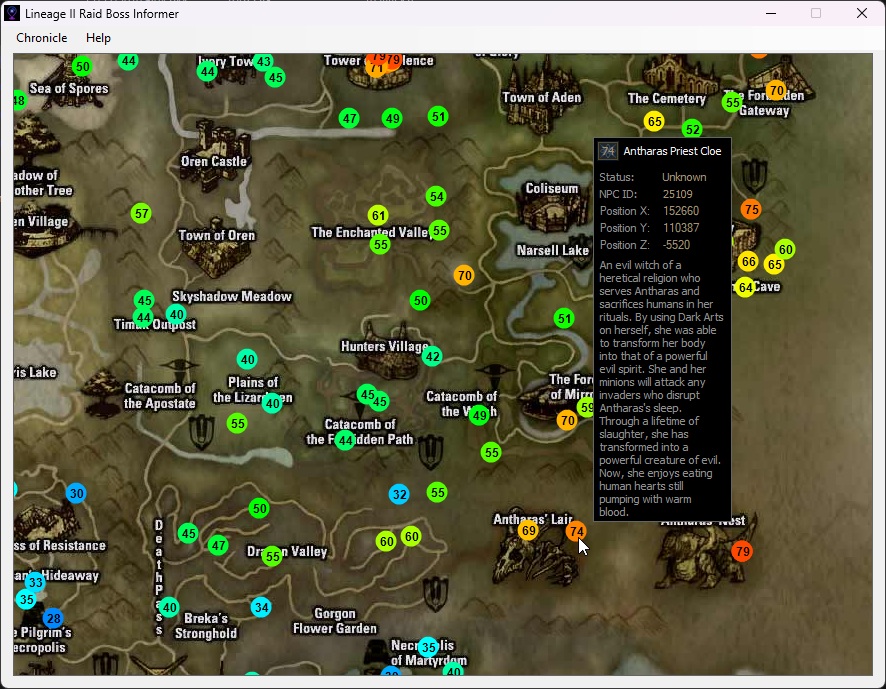
Task: Select the level 75 orange boss marker
Action: tap(751, 209)
